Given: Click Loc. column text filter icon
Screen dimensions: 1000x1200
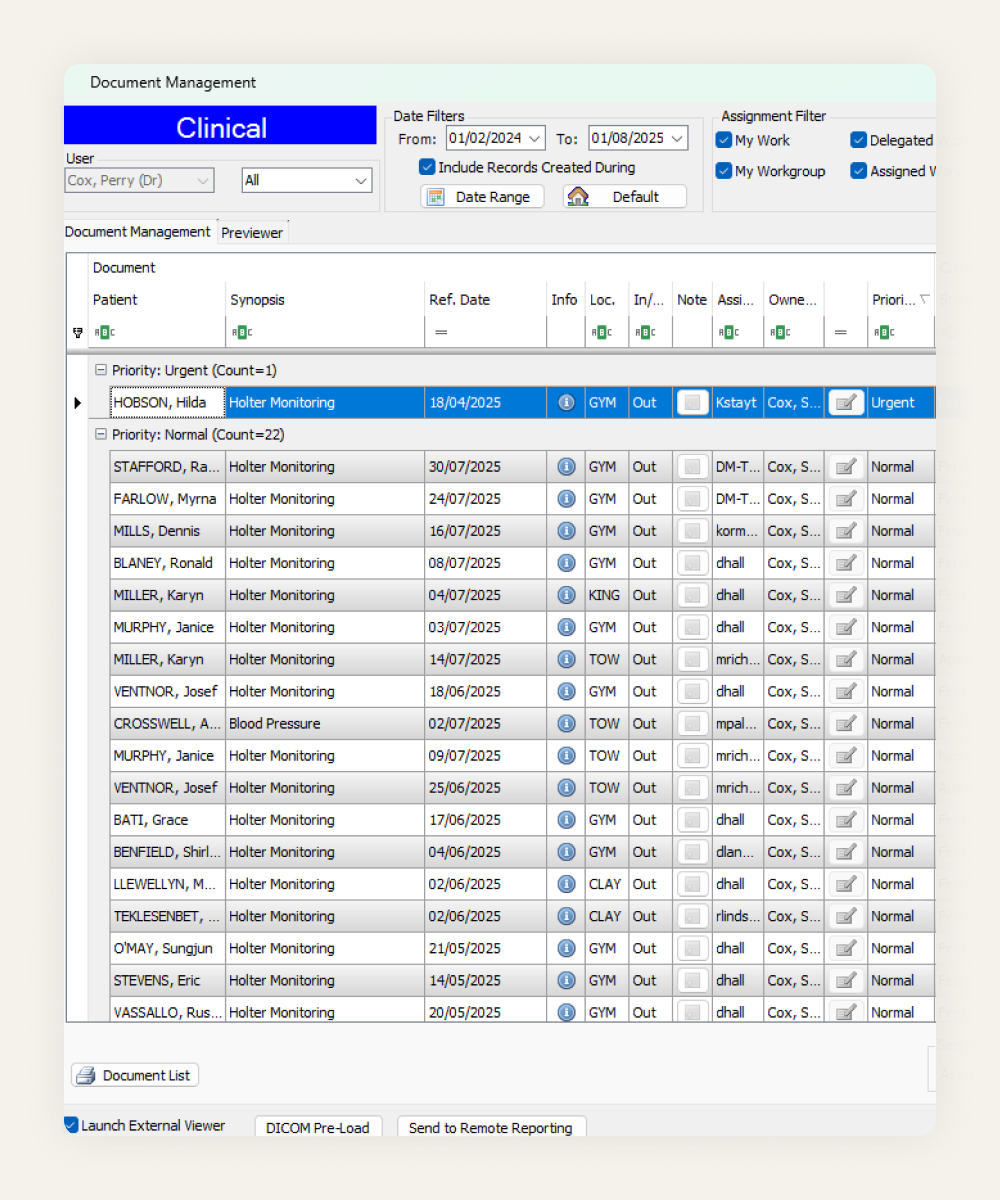Looking at the screenshot, I should [600, 332].
